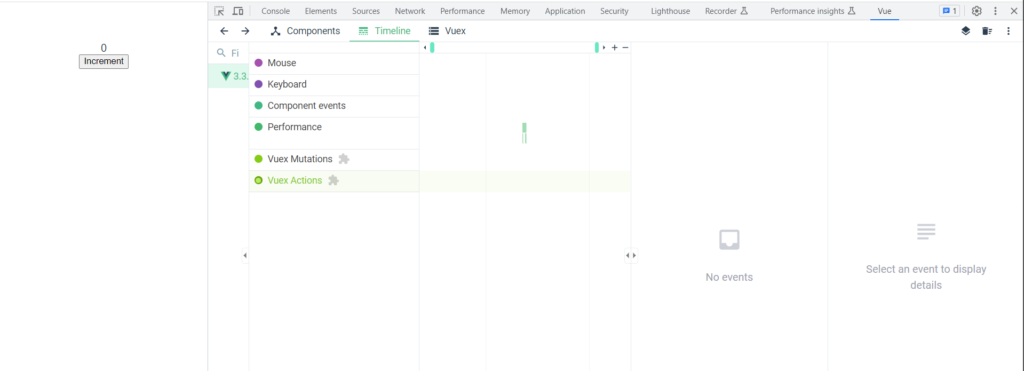
Task: Zoom out the timeline with minus
Action: (x=625, y=48)
